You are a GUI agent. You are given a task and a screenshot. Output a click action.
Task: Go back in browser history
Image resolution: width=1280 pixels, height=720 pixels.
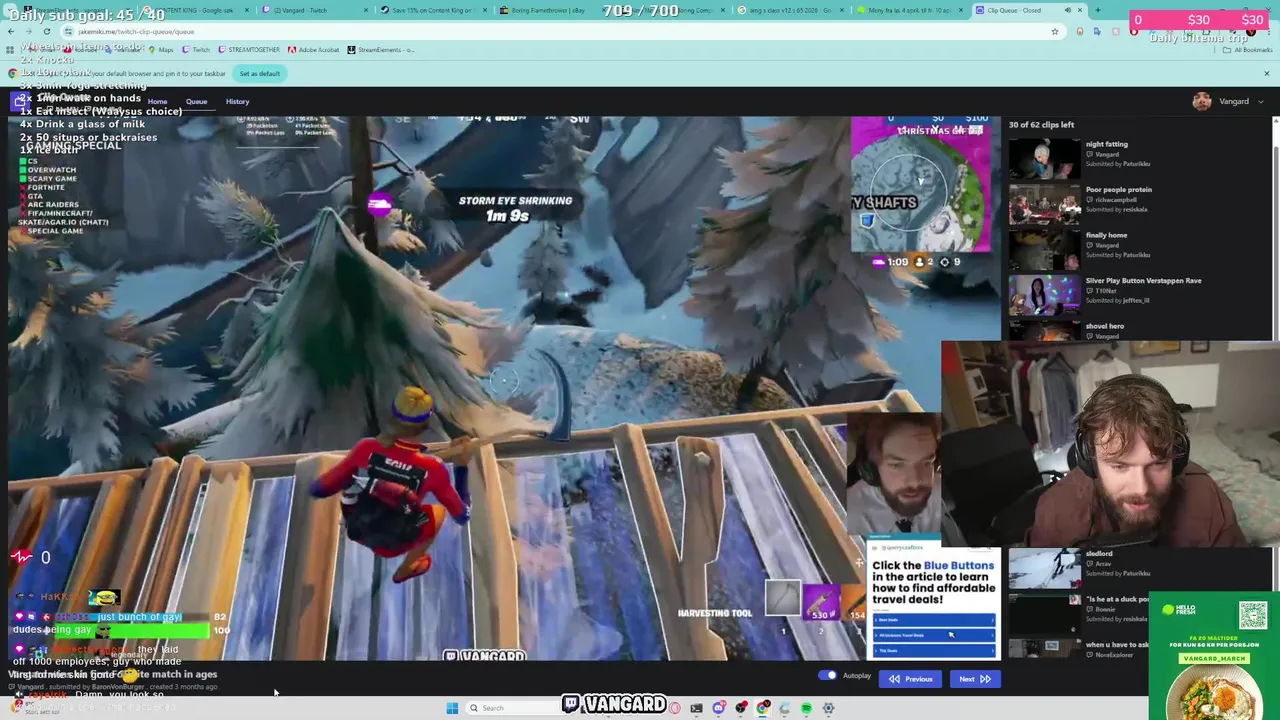[11, 31]
